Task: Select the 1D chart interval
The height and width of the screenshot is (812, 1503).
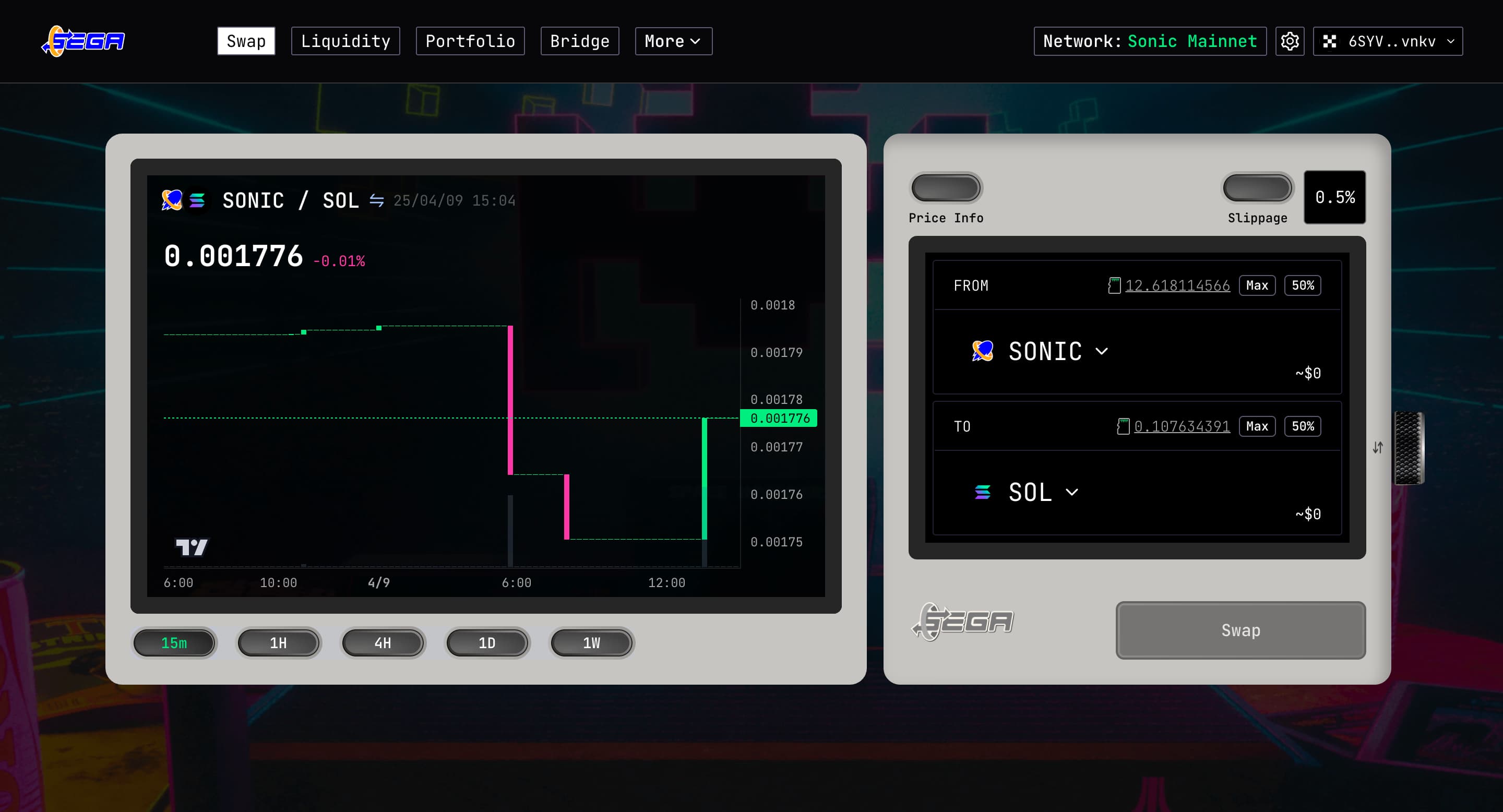Action: [x=487, y=643]
